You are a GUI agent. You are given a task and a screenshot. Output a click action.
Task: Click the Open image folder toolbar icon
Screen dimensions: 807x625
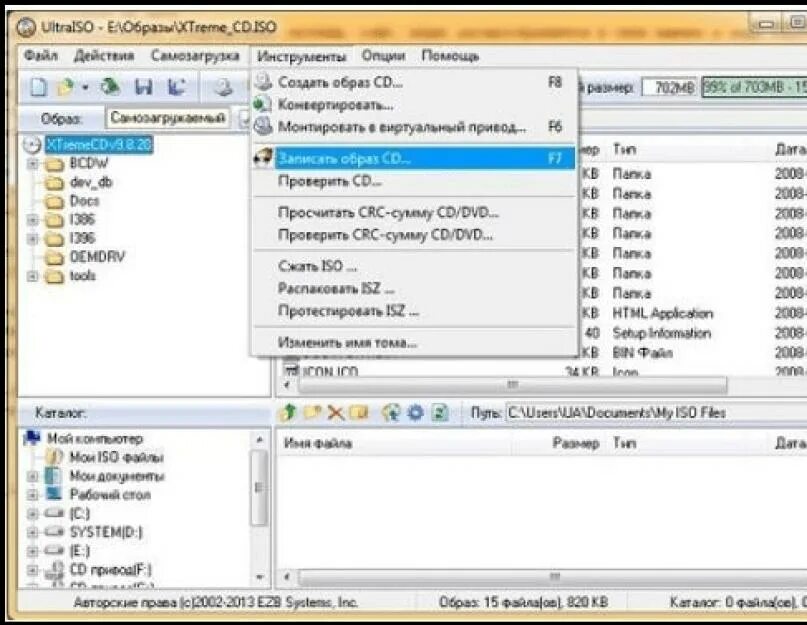tap(65, 87)
